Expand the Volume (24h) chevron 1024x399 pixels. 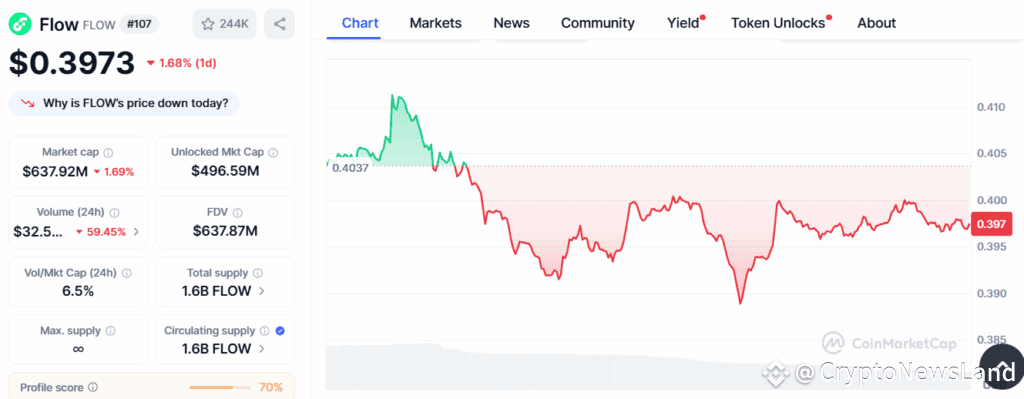tap(136, 231)
